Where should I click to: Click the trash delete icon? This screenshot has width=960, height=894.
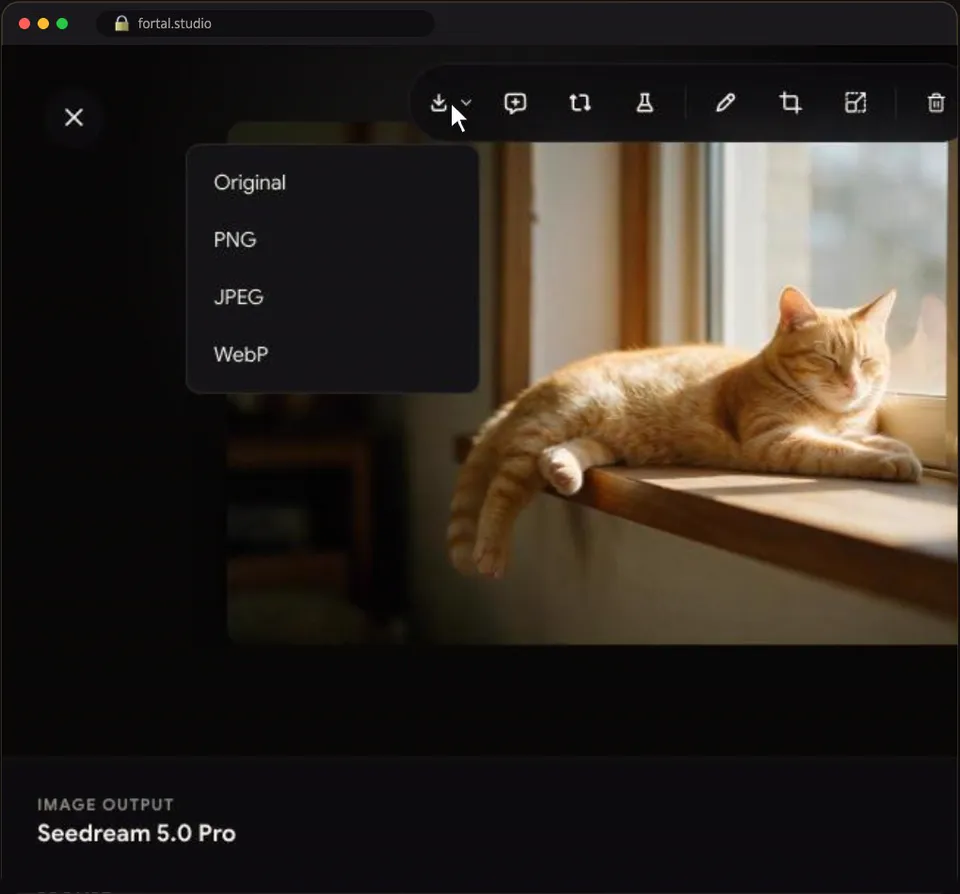click(x=936, y=103)
